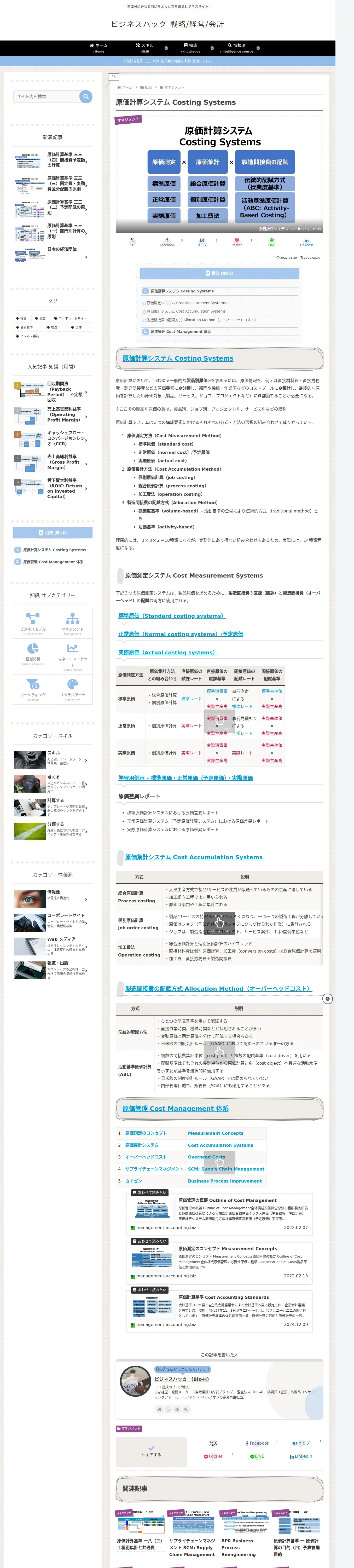Click the blue announcement bar notice
The image size is (354, 1568).
[168, 61]
